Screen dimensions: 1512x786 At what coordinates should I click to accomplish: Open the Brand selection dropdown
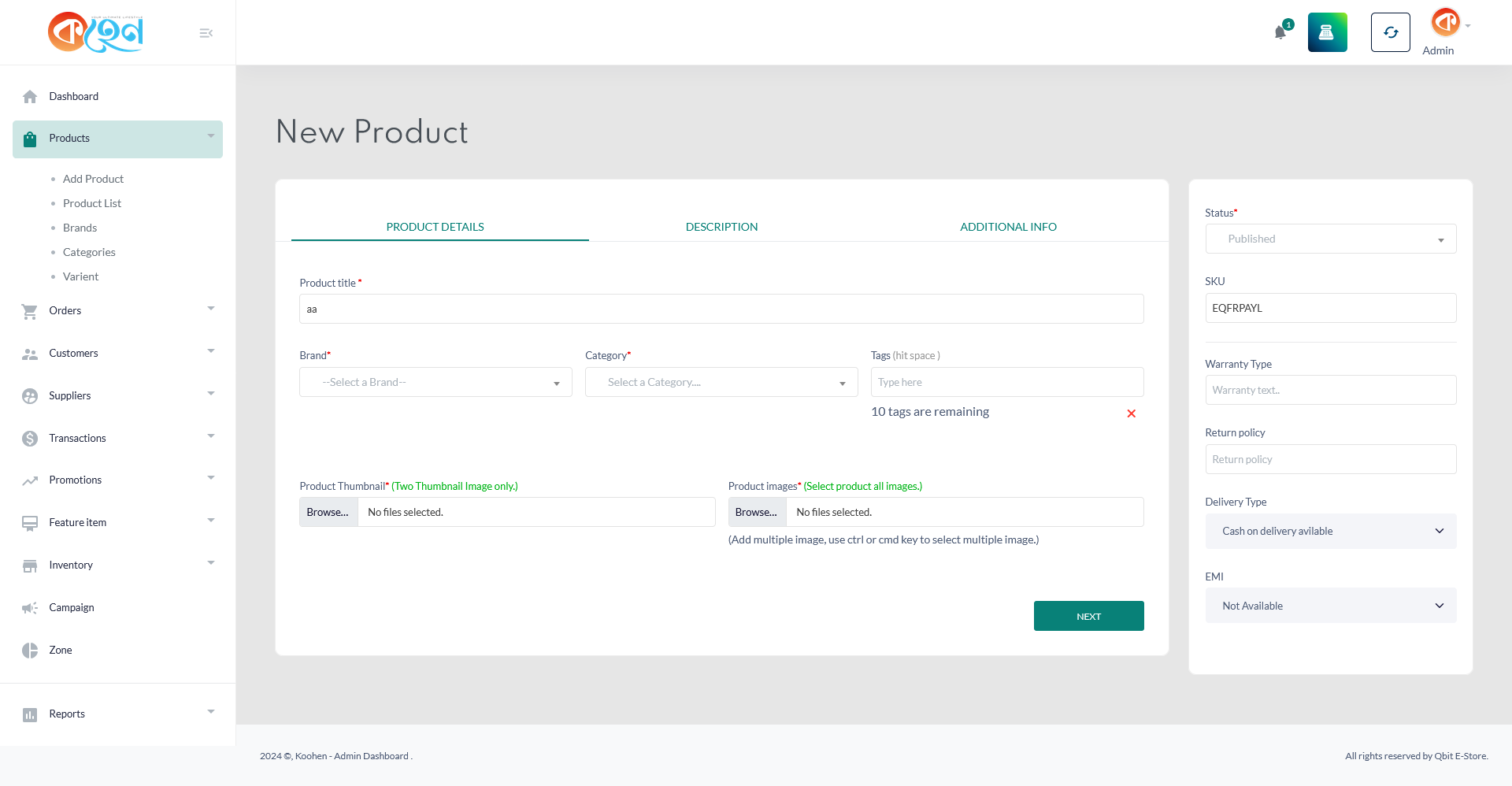coord(435,382)
